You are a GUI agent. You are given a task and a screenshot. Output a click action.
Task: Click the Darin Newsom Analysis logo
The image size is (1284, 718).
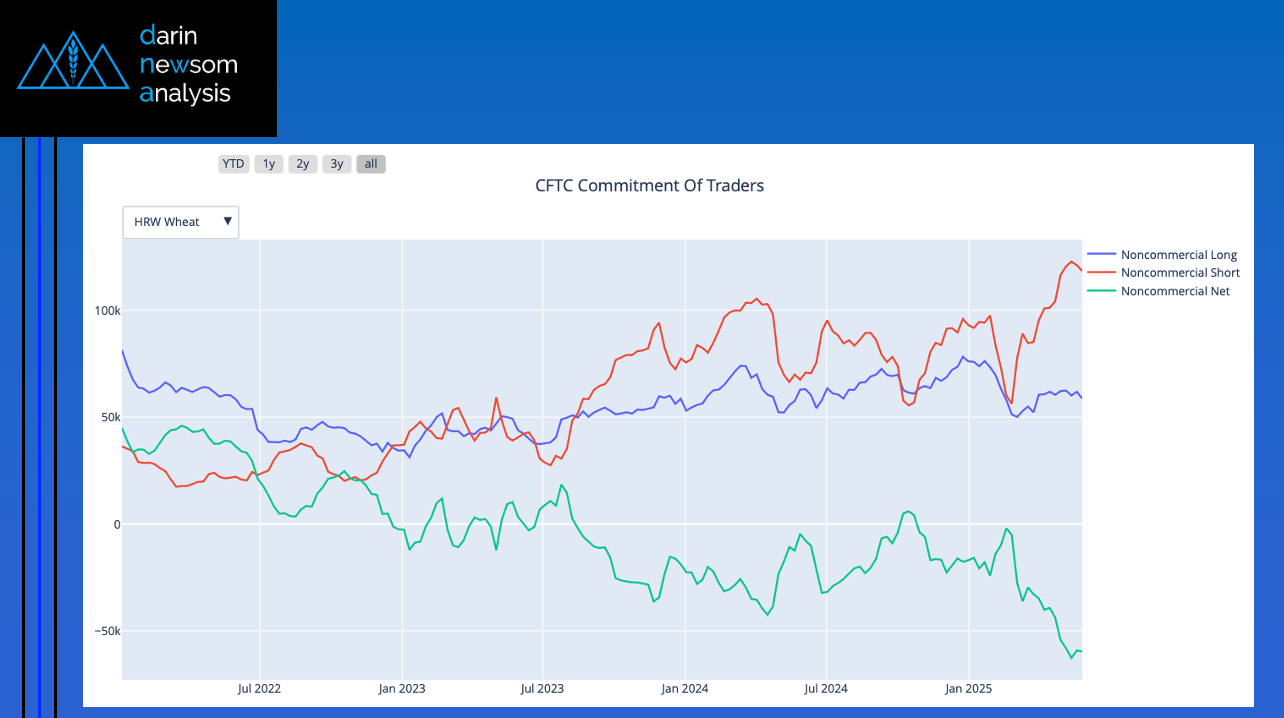(x=138, y=68)
